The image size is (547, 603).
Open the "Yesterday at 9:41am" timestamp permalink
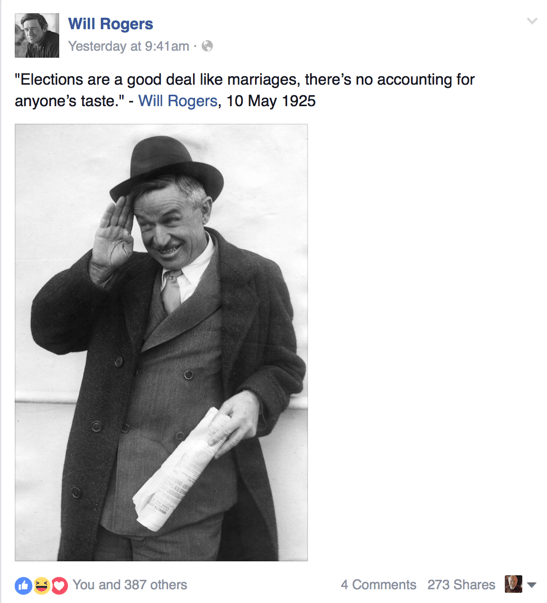coord(129,46)
